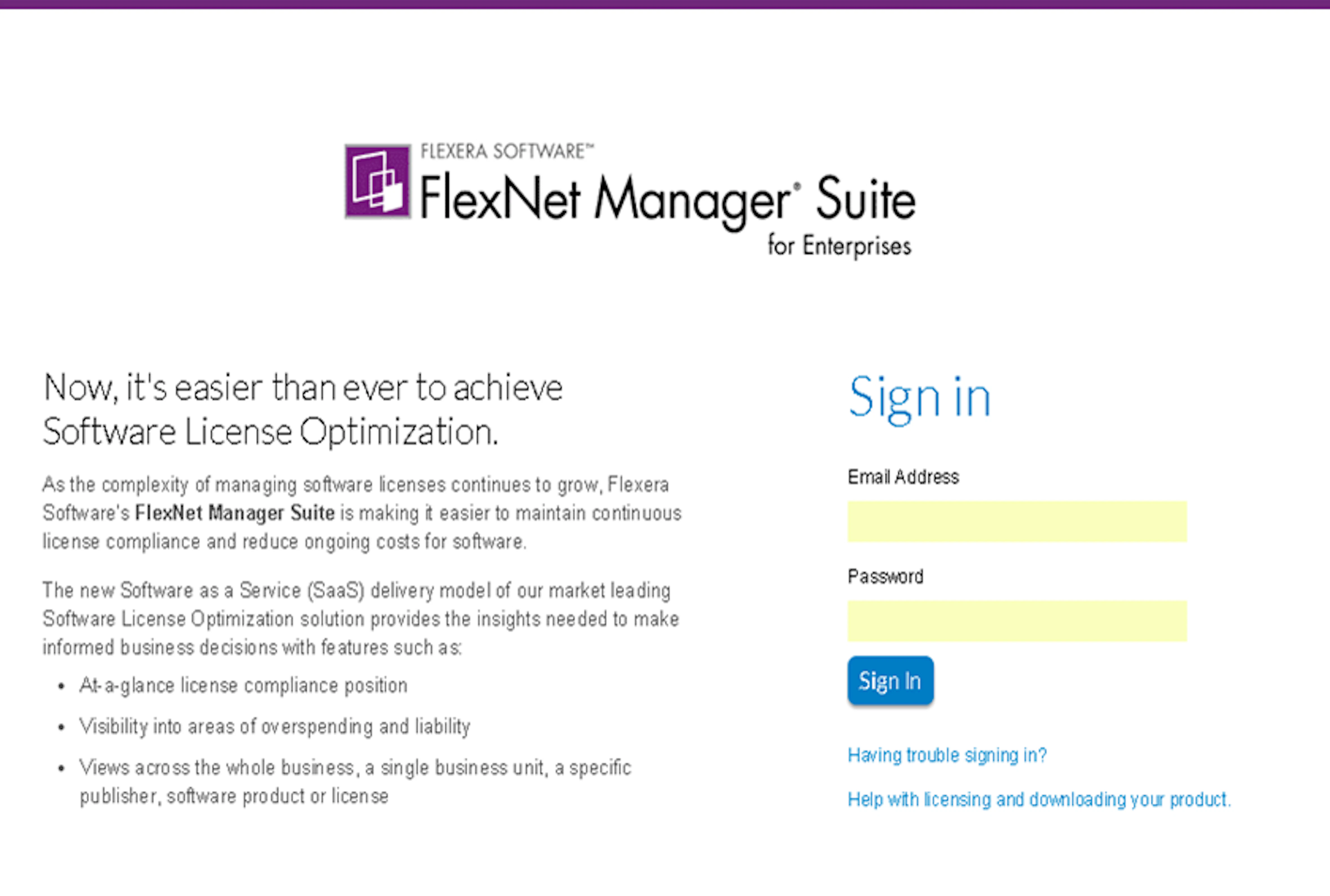Click the purple banner at page top

click(665, 4)
